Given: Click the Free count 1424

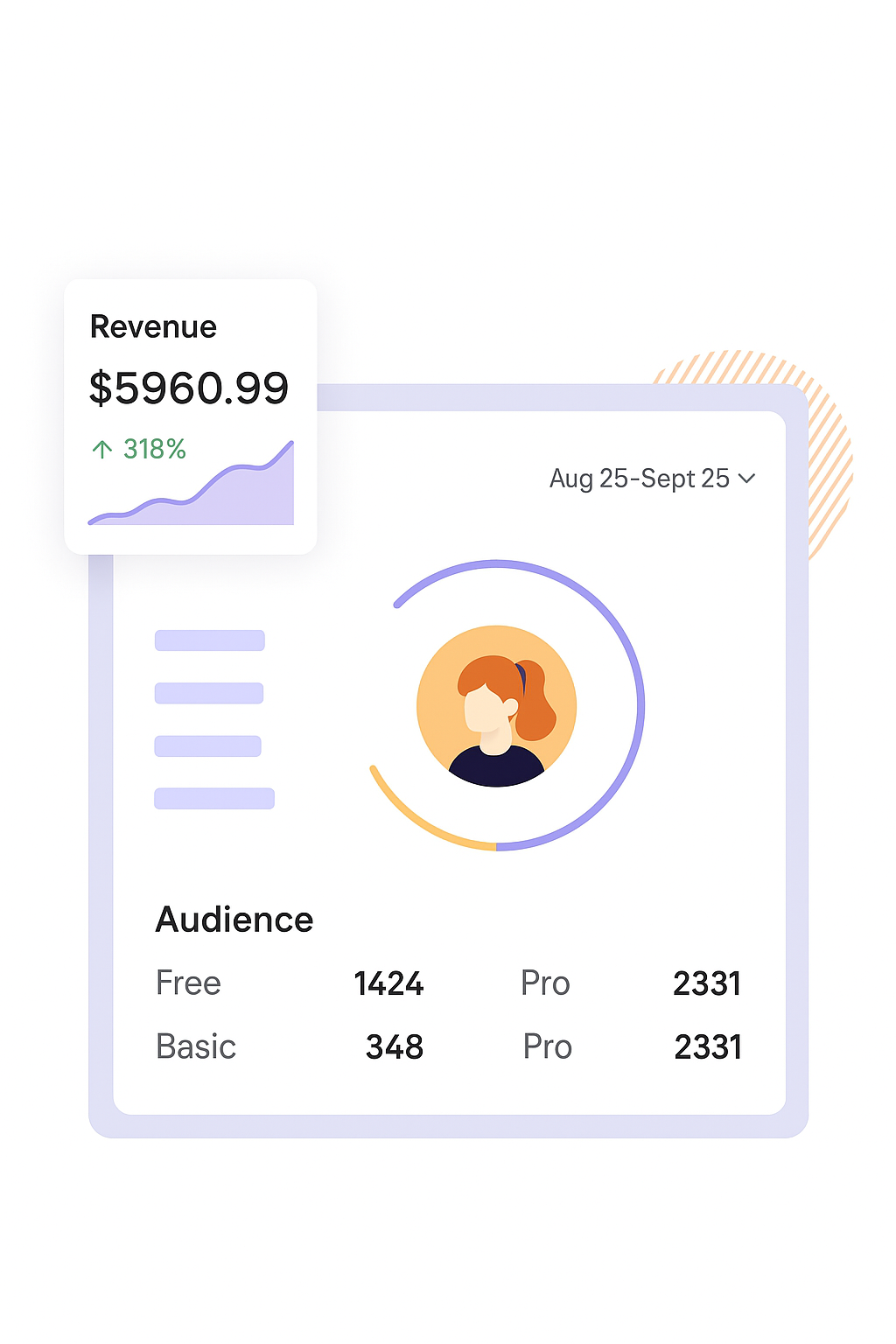Looking at the screenshot, I should click(x=388, y=983).
